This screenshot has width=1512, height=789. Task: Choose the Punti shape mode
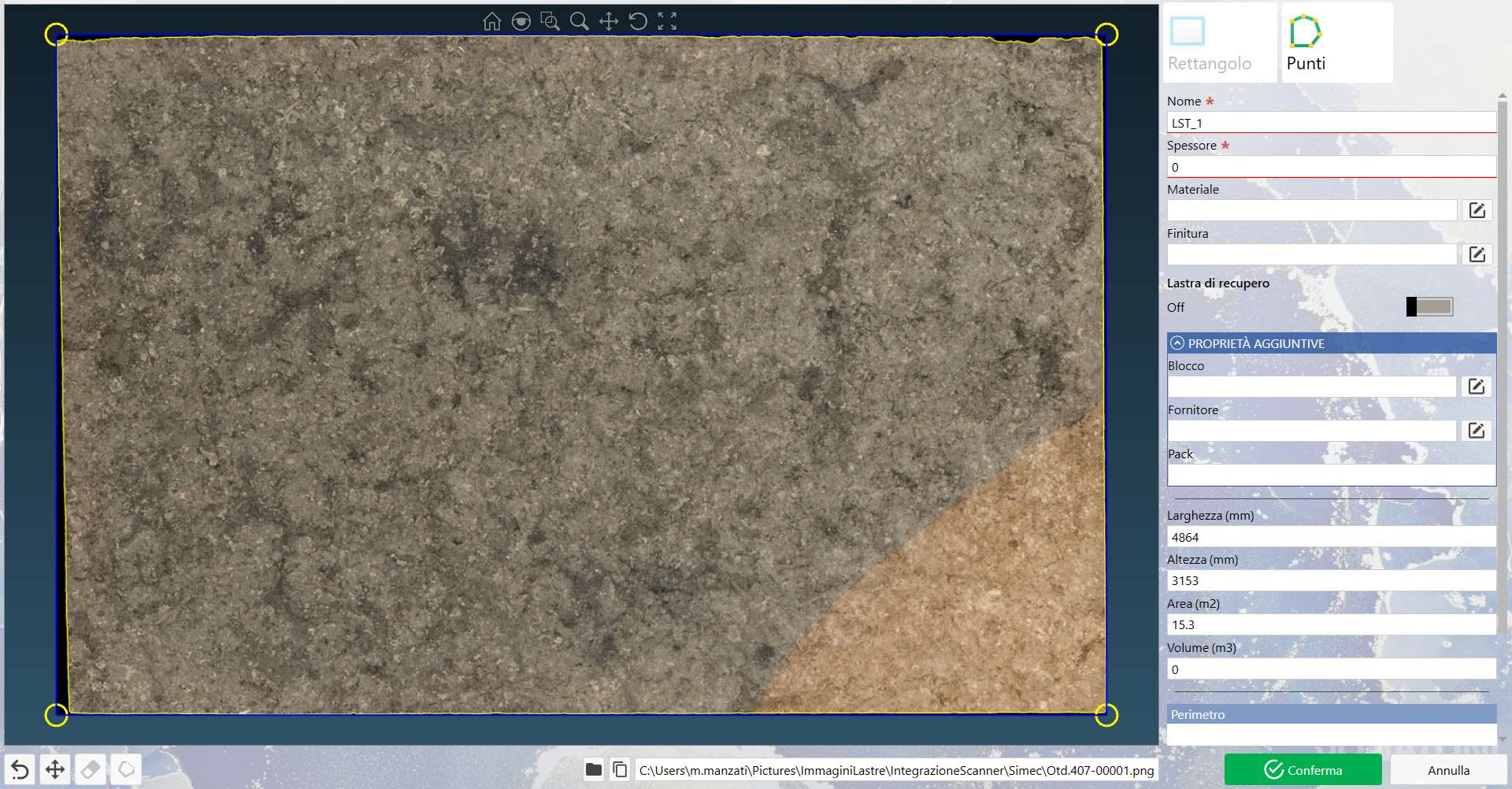[x=1337, y=43]
